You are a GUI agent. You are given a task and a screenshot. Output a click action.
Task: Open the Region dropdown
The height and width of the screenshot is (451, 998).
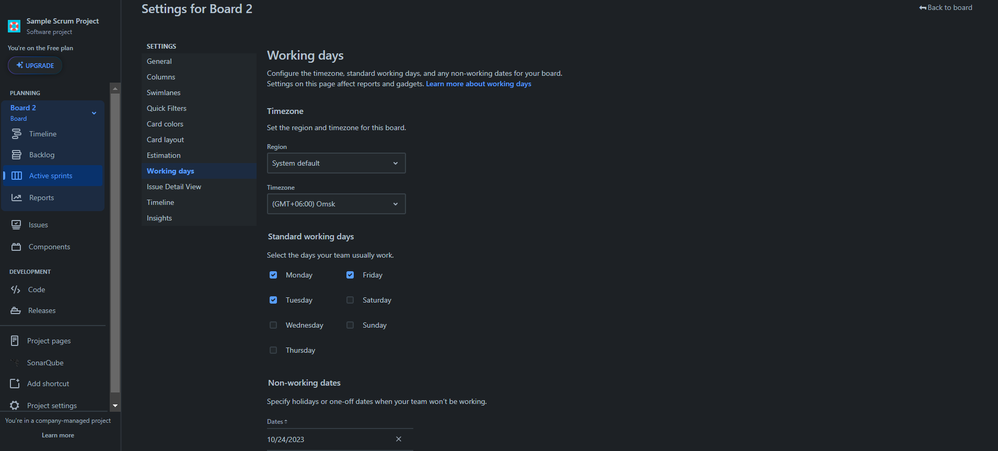click(336, 163)
